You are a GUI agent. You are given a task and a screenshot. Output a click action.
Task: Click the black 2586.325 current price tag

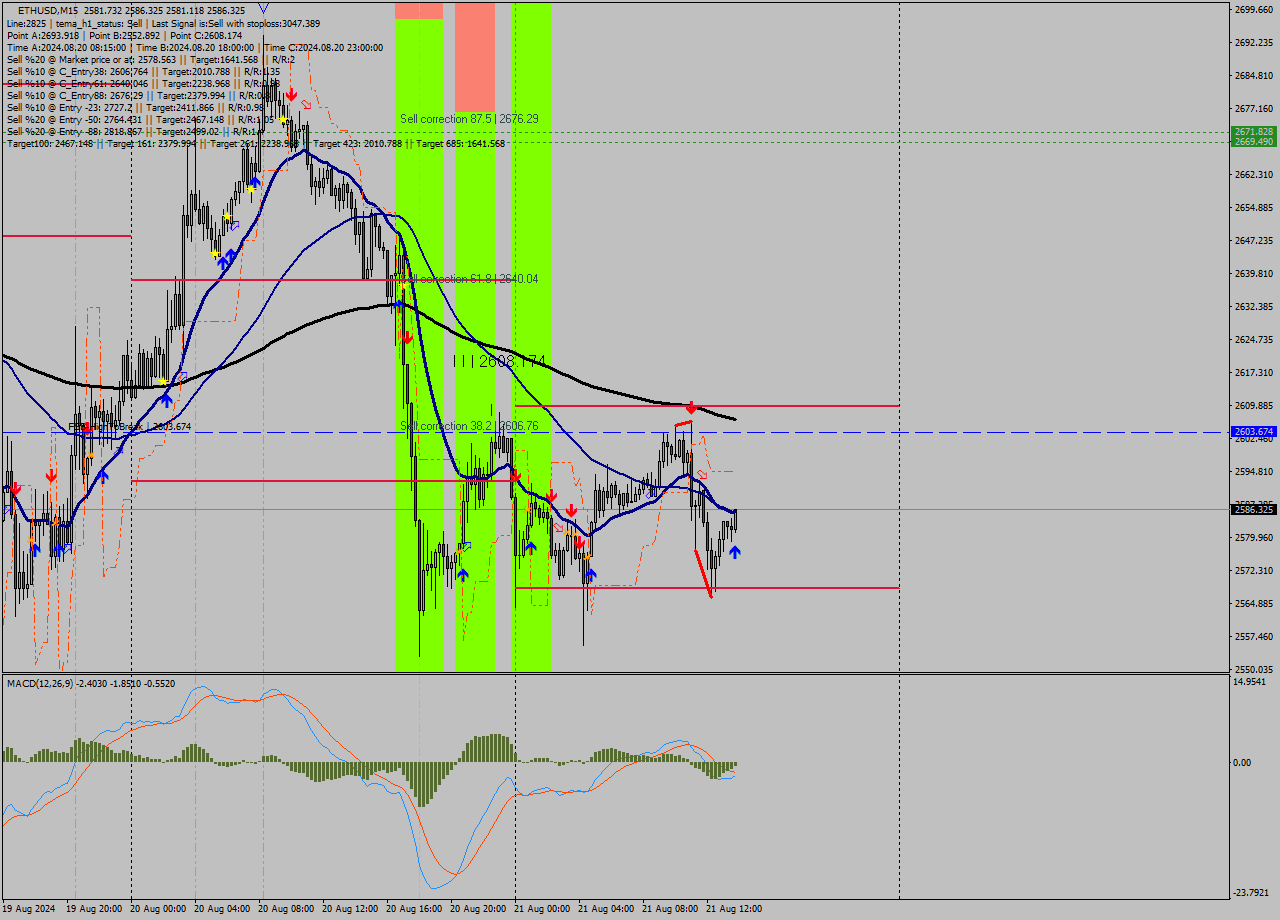point(1253,509)
